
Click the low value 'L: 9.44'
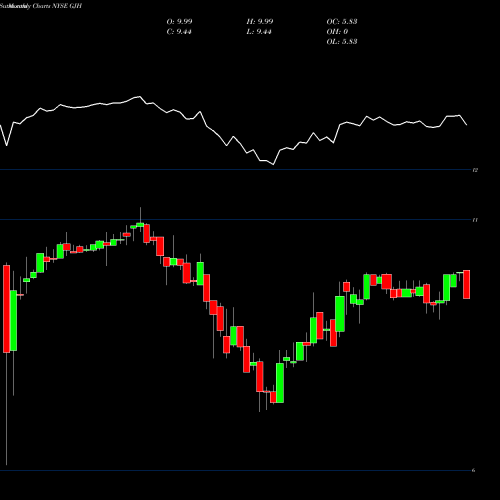click(x=259, y=32)
